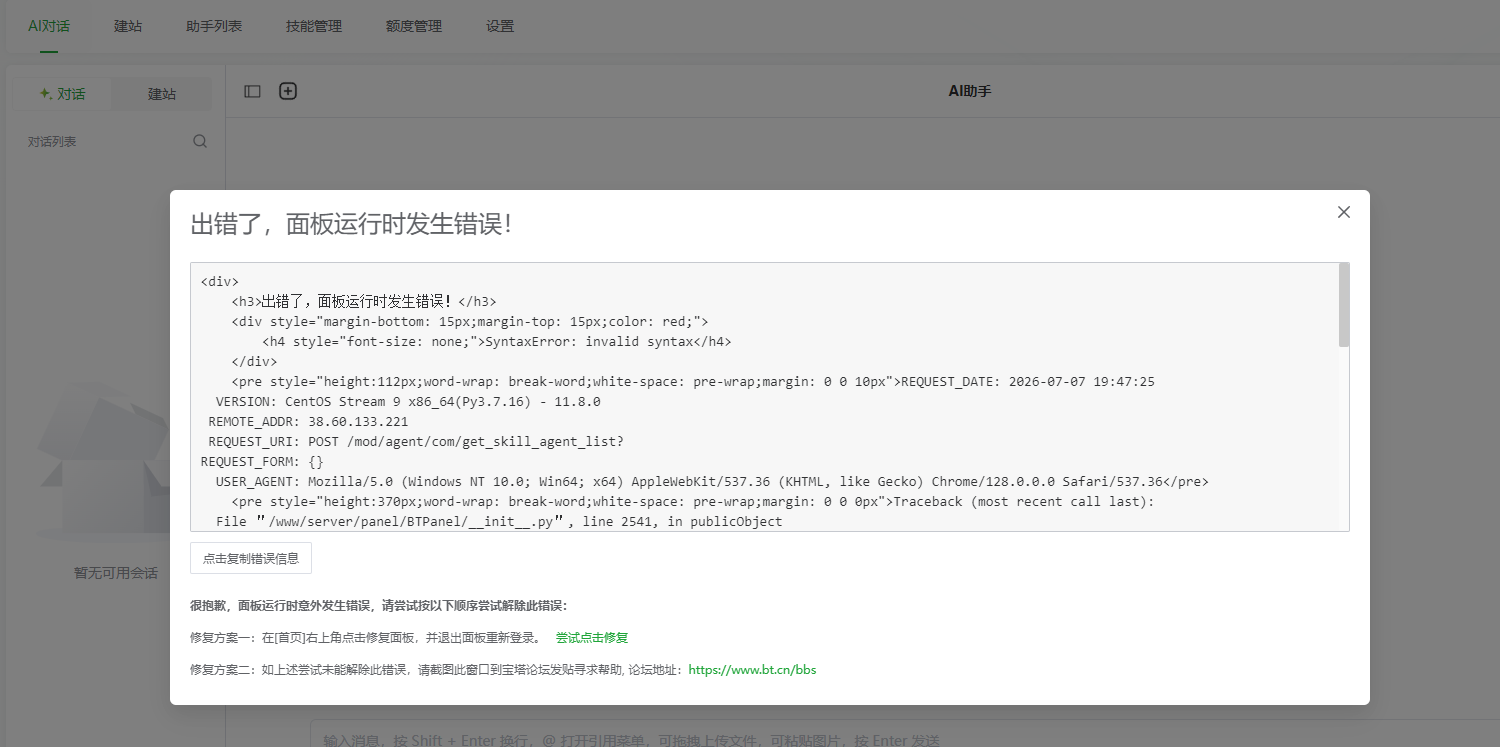Click the 修复方案二 instruction text
This screenshot has width=1500, height=747.
point(438,669)
